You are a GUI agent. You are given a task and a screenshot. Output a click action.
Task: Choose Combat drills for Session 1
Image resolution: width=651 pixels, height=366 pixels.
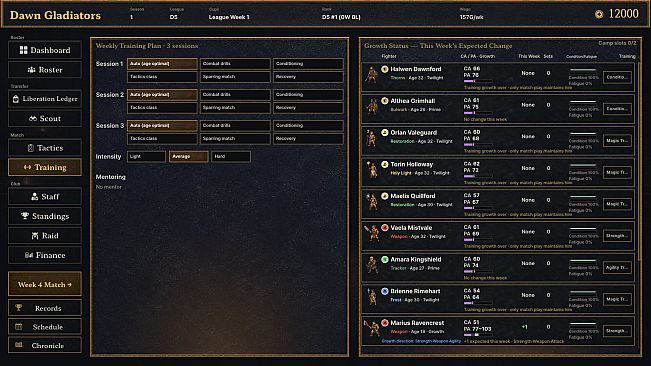[235, 64]
